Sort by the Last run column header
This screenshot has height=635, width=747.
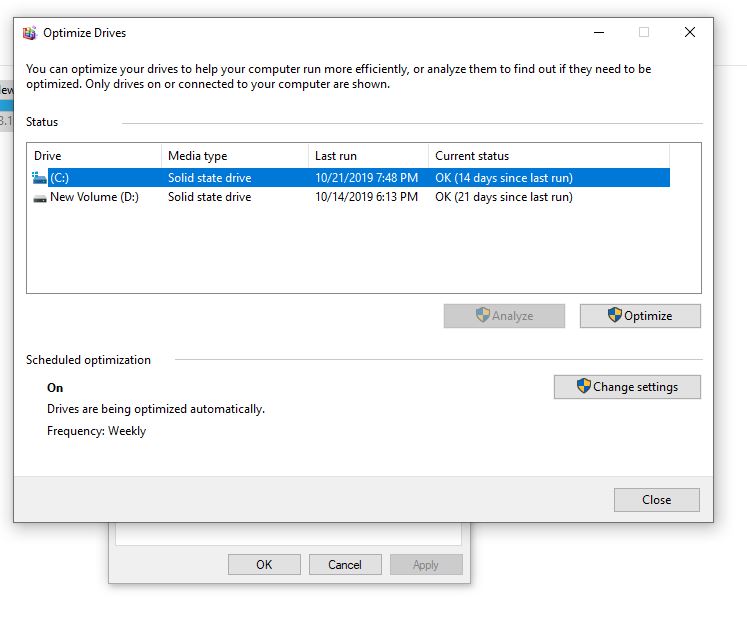pyautogui.click(x=367, y=156)
